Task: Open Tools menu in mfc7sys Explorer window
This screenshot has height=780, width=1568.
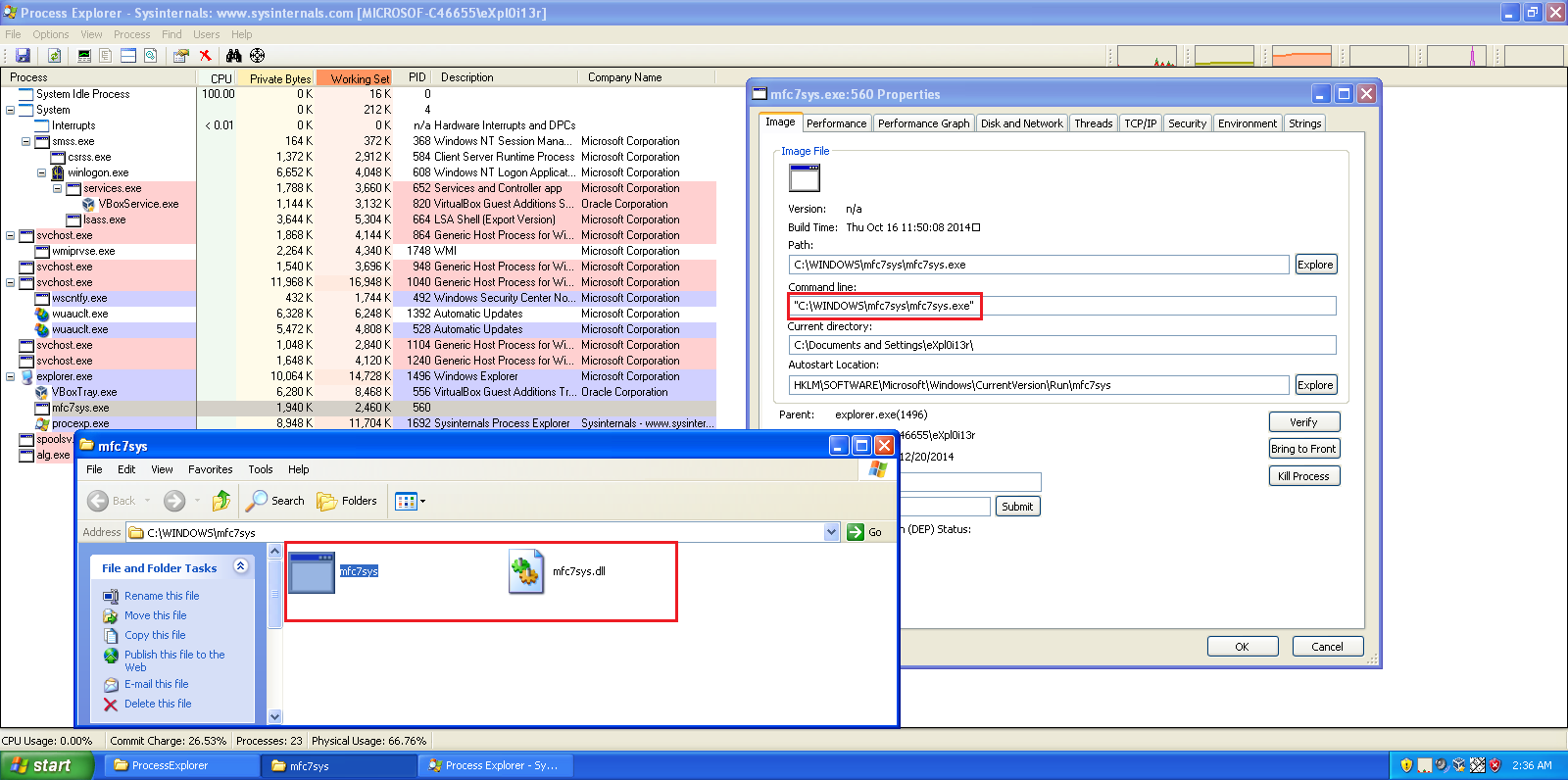Action: click(260, 469)
